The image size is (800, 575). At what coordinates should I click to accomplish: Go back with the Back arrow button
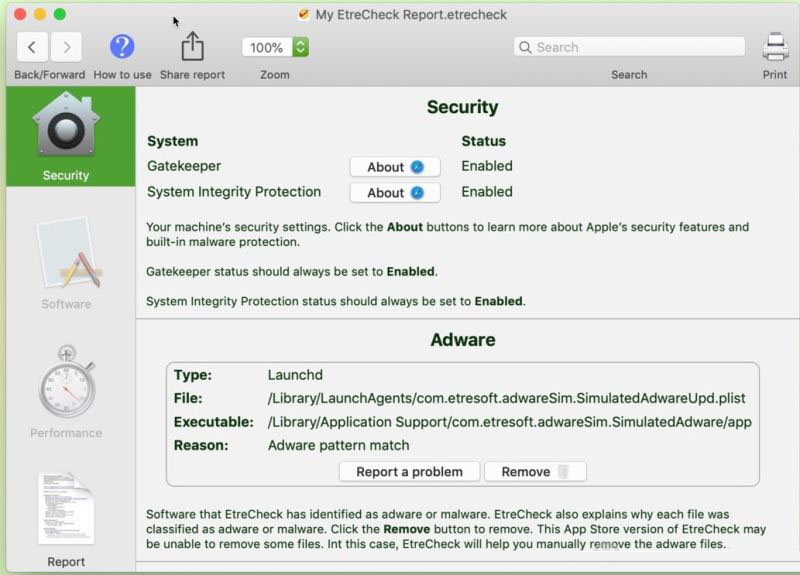(32, 47)
